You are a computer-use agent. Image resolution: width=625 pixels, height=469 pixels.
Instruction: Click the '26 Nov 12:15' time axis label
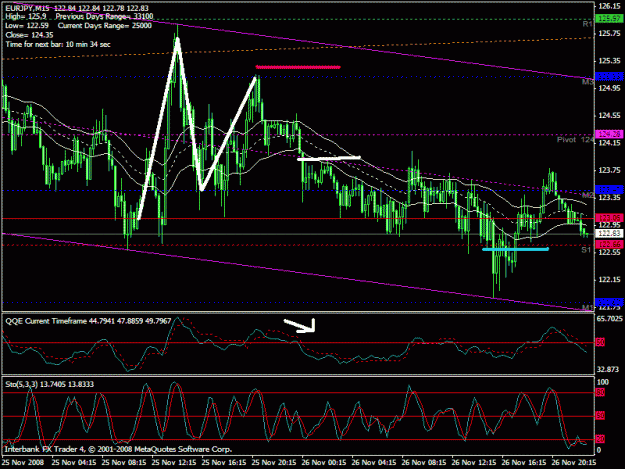pyautogui.click(x=474, y=463)
